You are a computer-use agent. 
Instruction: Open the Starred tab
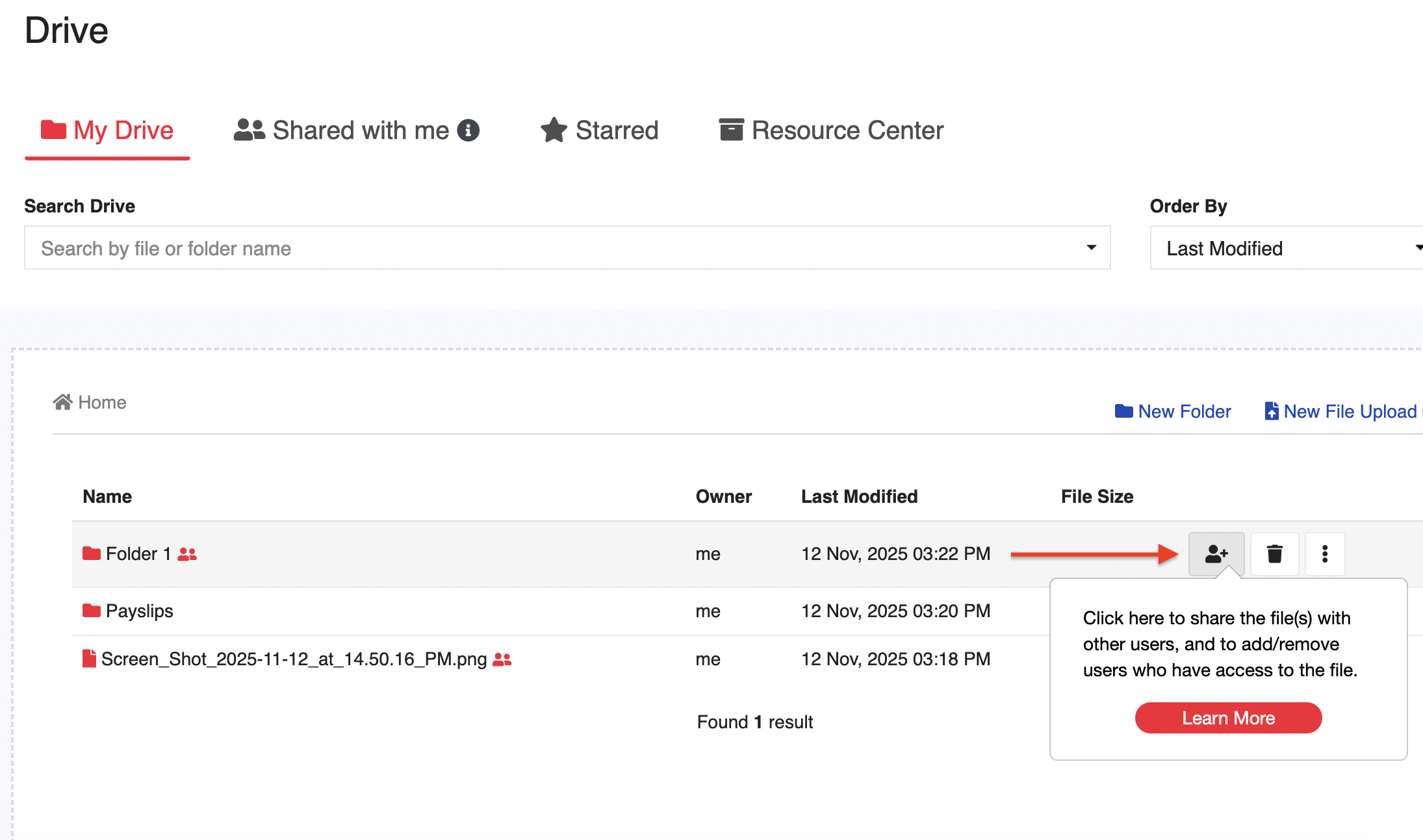coord(599,131)
